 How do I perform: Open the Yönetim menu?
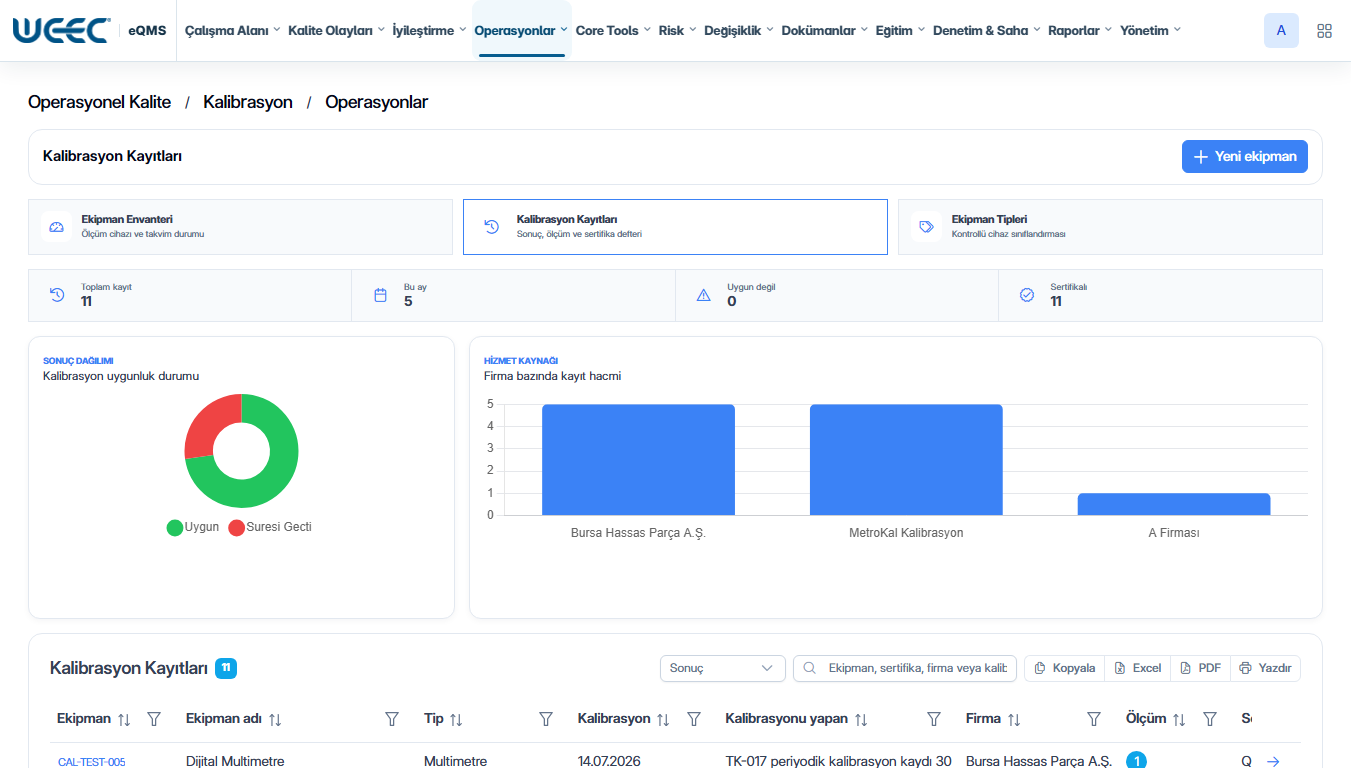[x=1150, y=31]
